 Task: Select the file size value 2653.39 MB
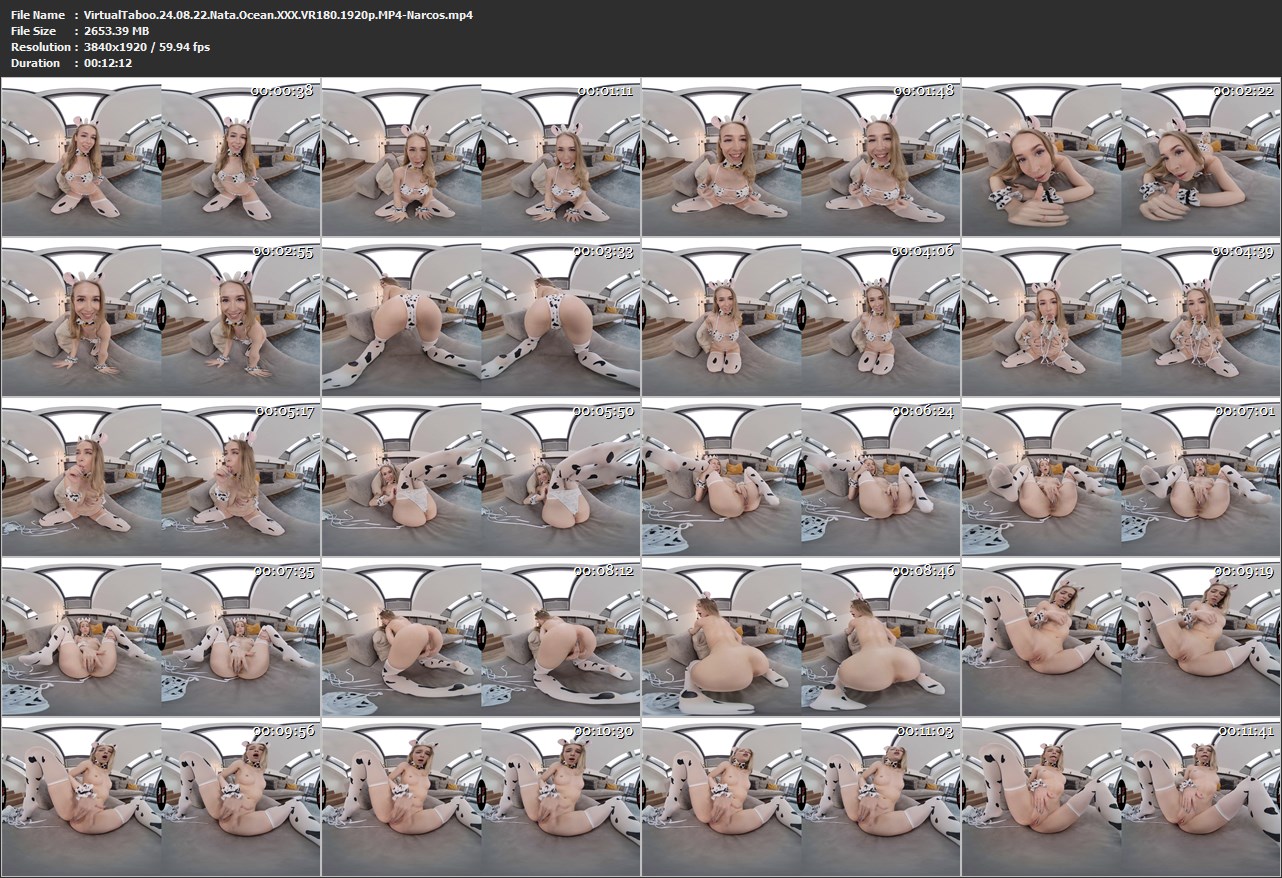tap(118, 31)
